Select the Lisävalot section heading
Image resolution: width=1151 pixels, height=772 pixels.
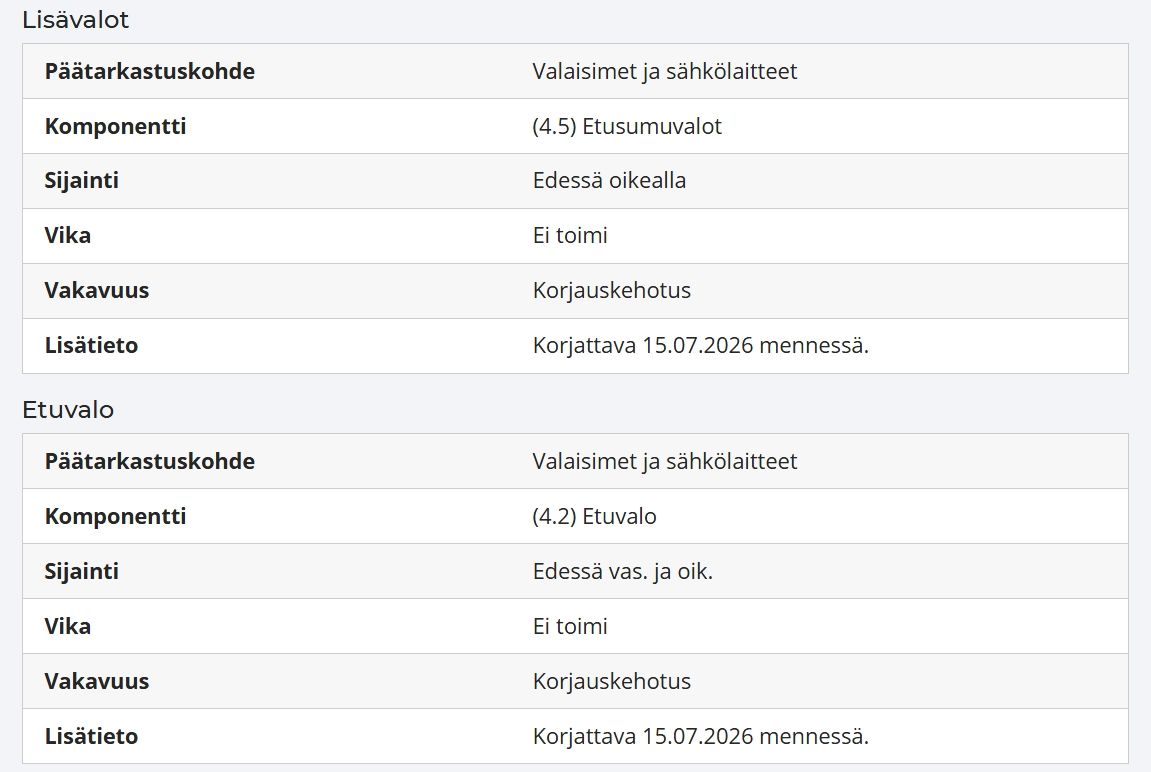coord(76,20)
